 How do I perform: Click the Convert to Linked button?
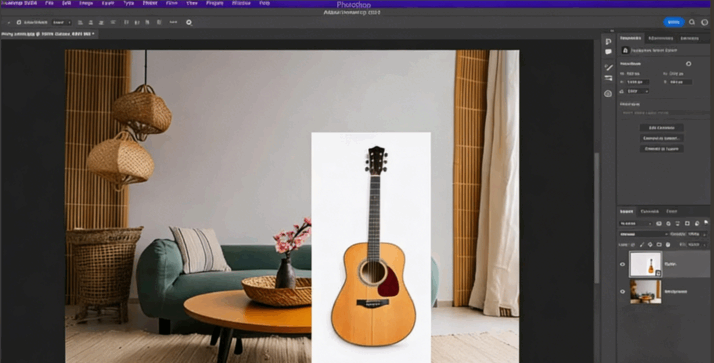[662, 138]
